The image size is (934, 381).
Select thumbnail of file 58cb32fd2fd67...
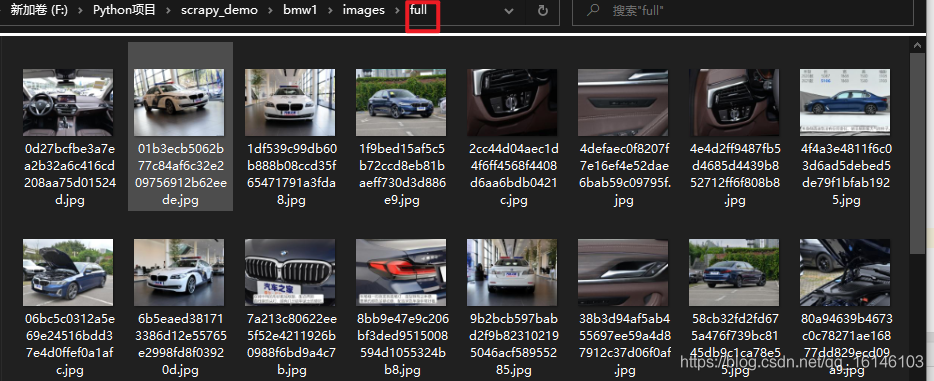pos(734,273)
